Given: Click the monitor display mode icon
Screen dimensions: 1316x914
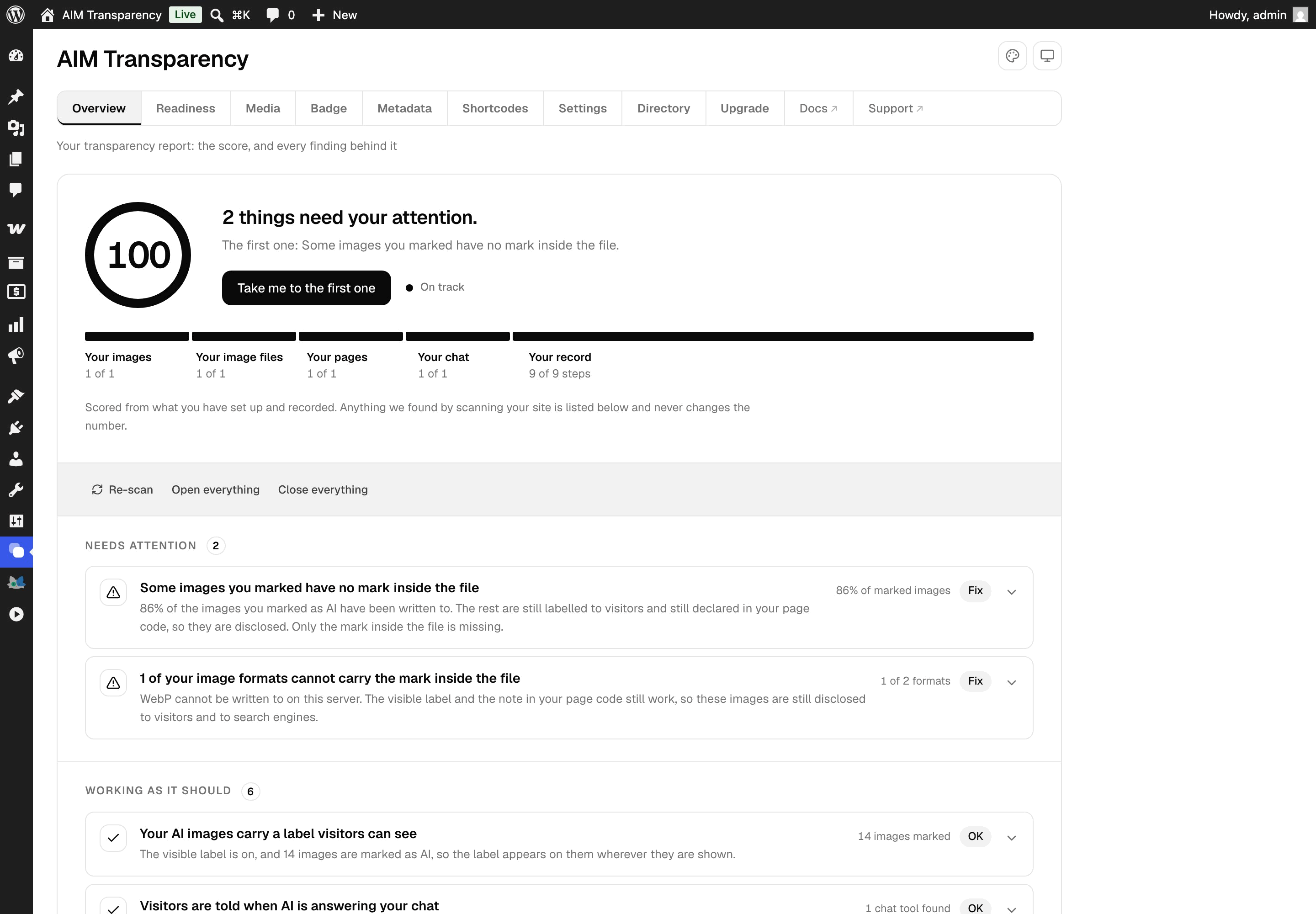Looking at the screenshot, I should tap(1047, 56).
